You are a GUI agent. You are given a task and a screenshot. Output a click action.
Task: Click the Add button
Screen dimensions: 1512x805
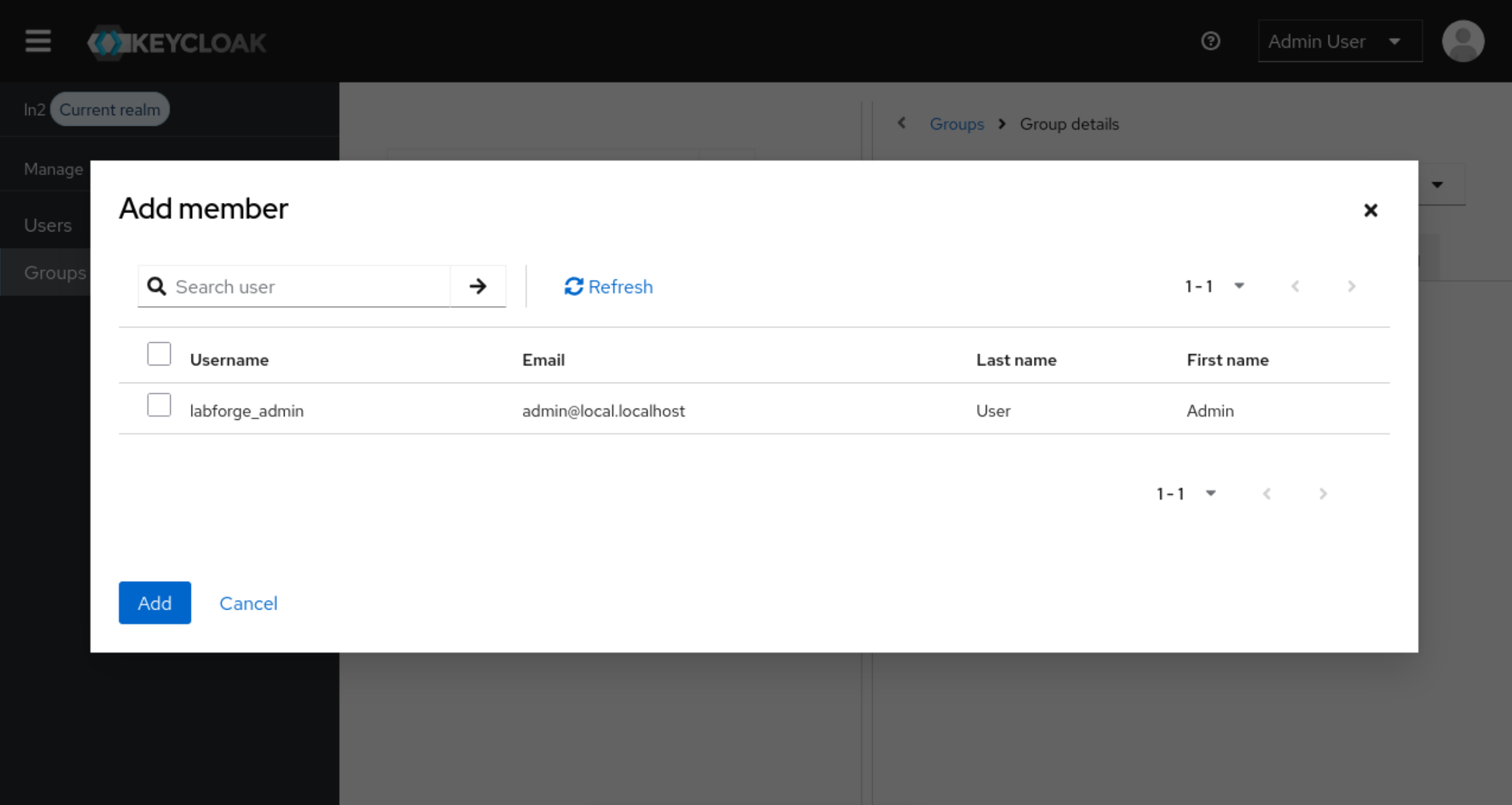point(154,603)
